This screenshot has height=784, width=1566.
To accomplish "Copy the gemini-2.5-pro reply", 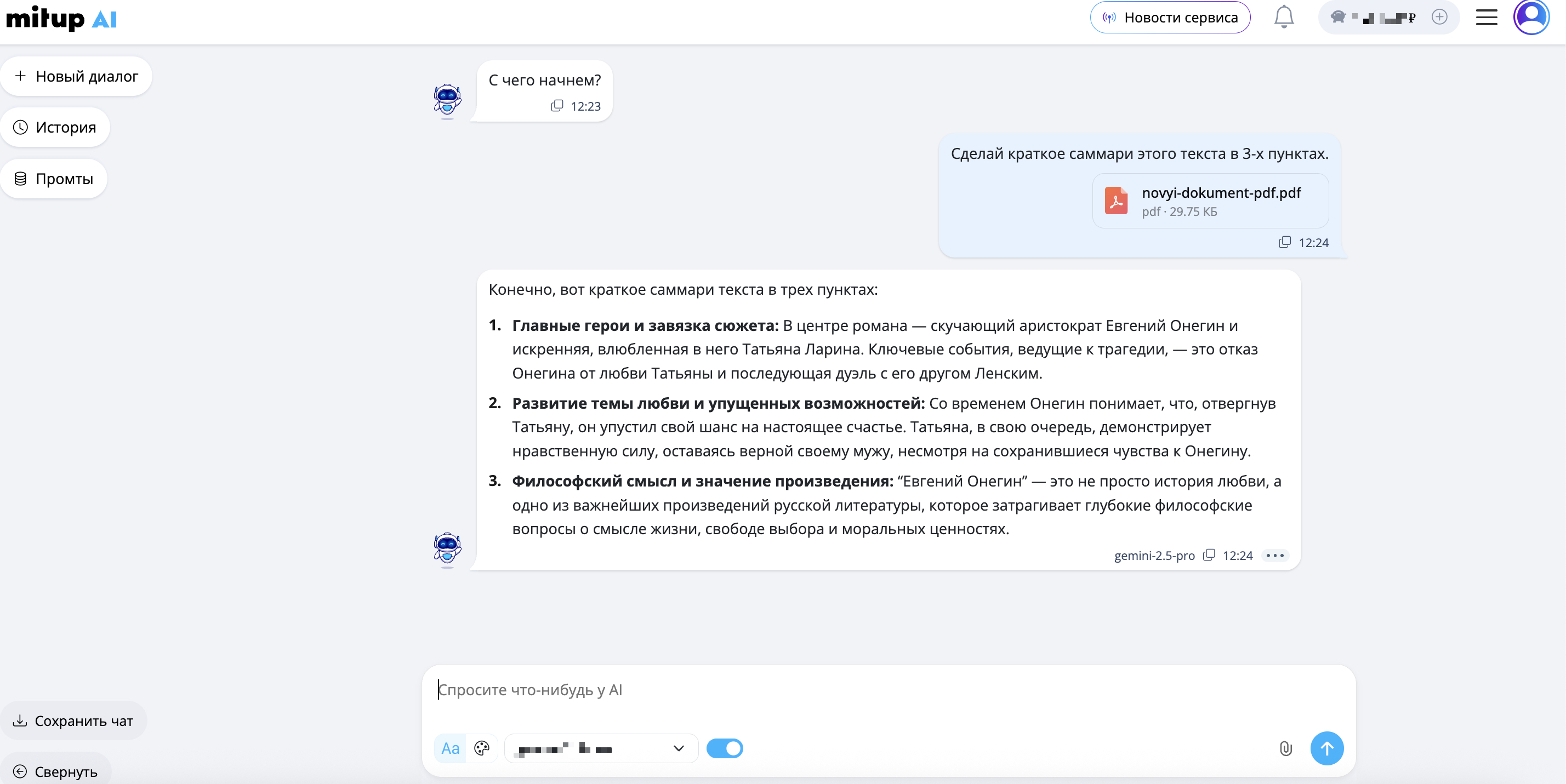I will pyautogui.click(x=1210, y=556).
